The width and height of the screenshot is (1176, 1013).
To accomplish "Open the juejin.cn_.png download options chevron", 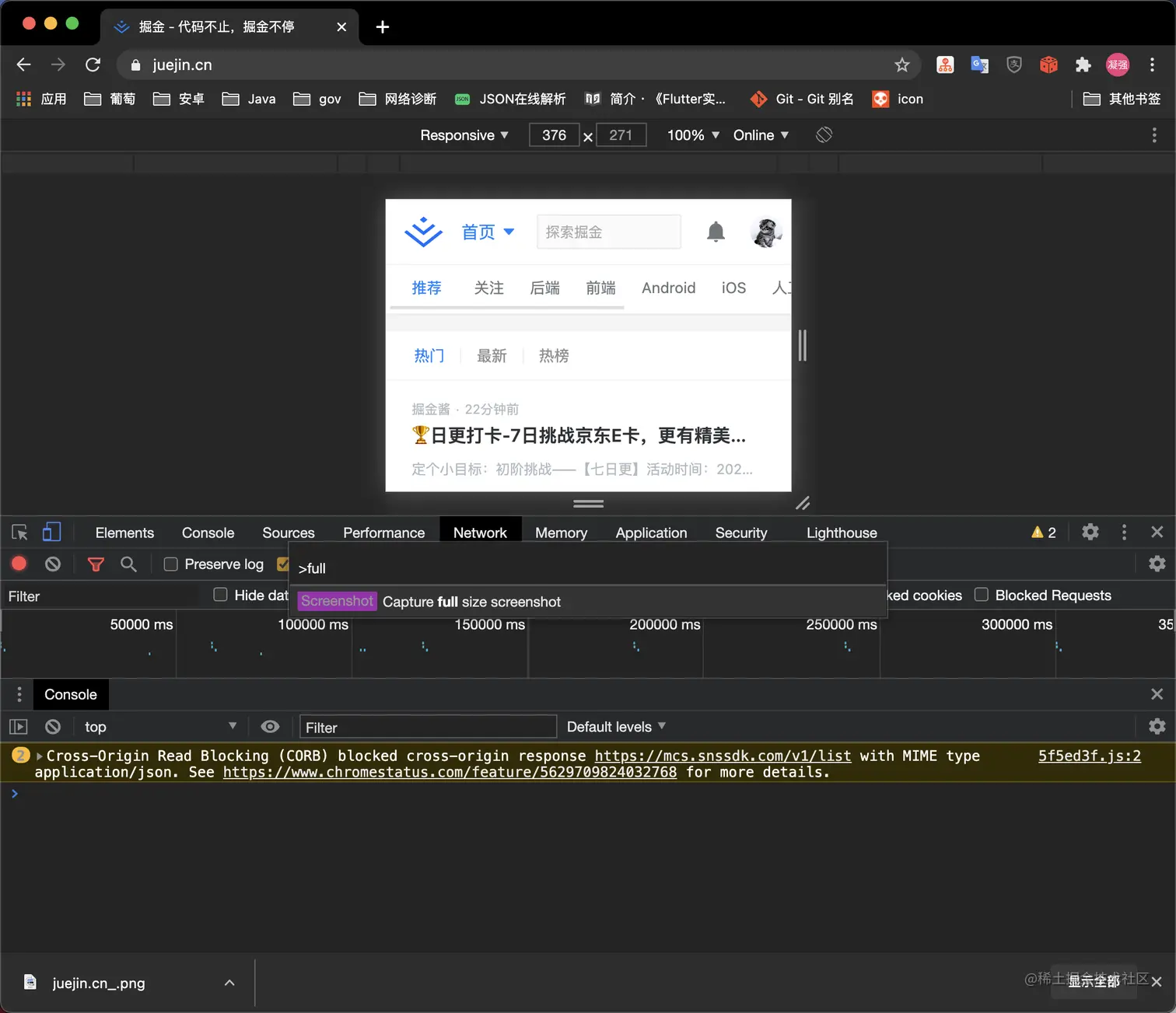I will (x=229, y=983).
